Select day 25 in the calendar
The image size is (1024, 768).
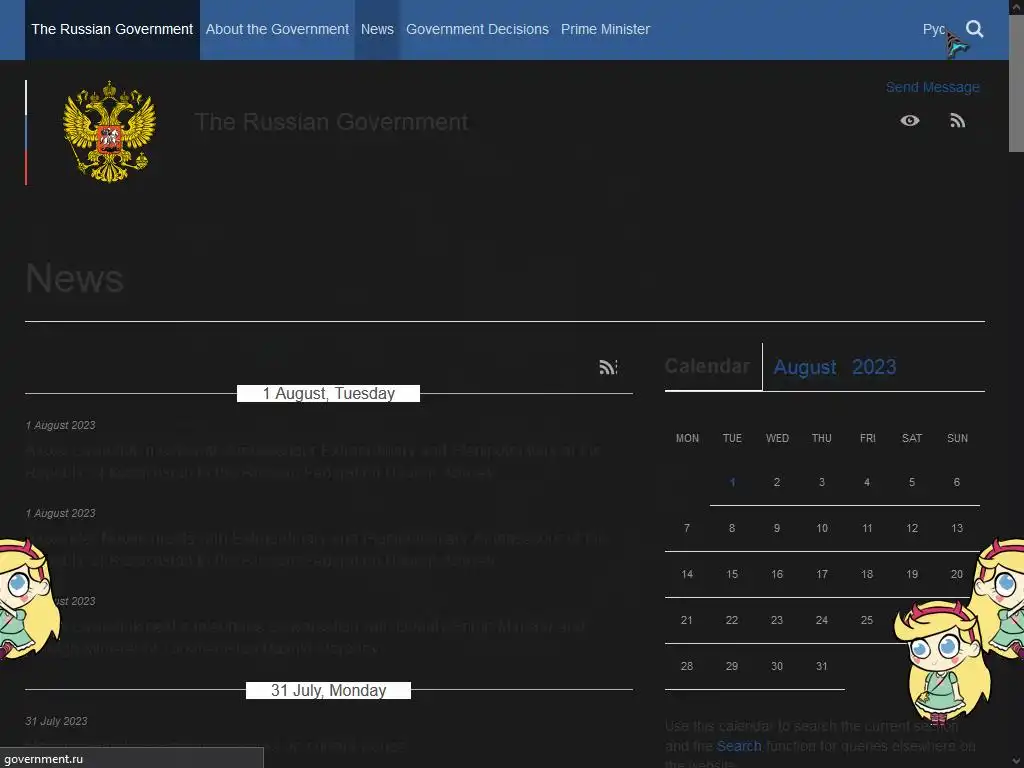pos(867,620)
